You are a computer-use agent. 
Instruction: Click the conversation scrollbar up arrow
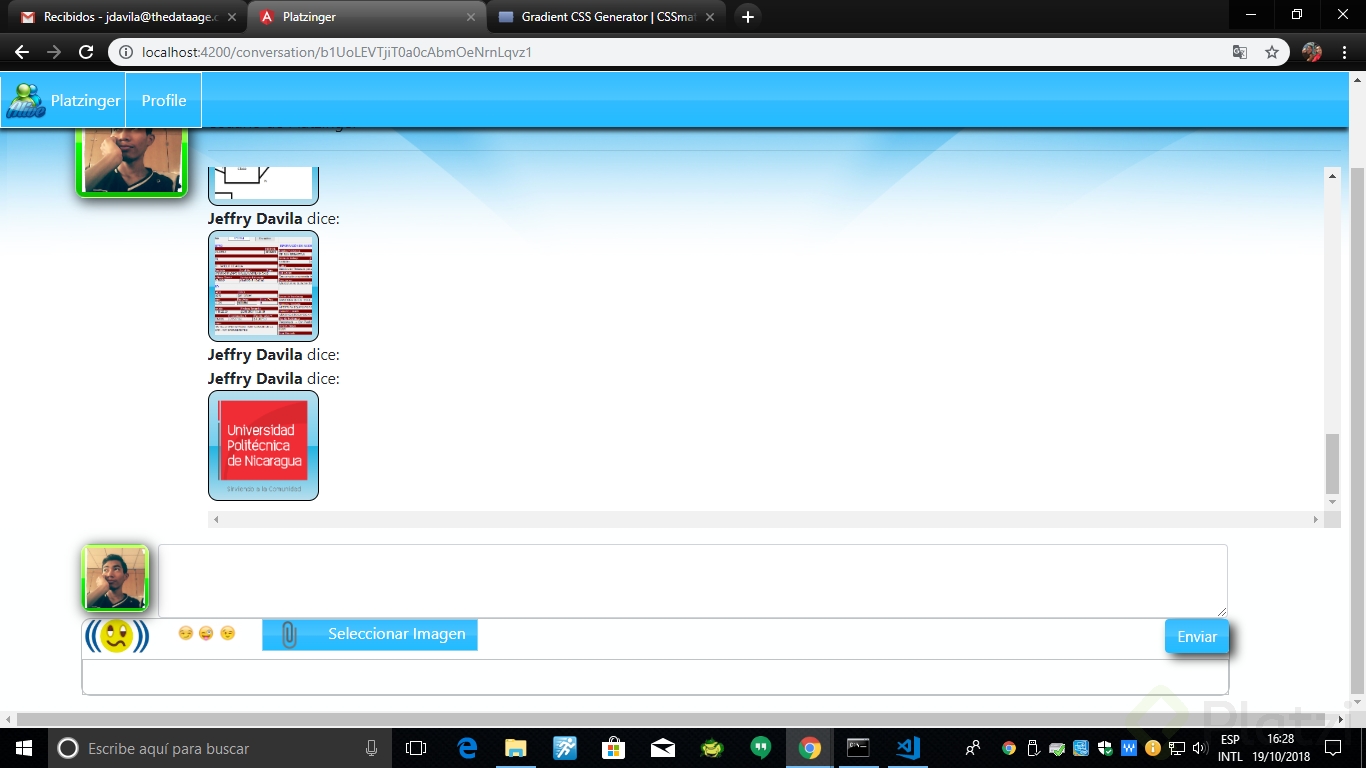pyautogui.click(x=1332, y=175)
